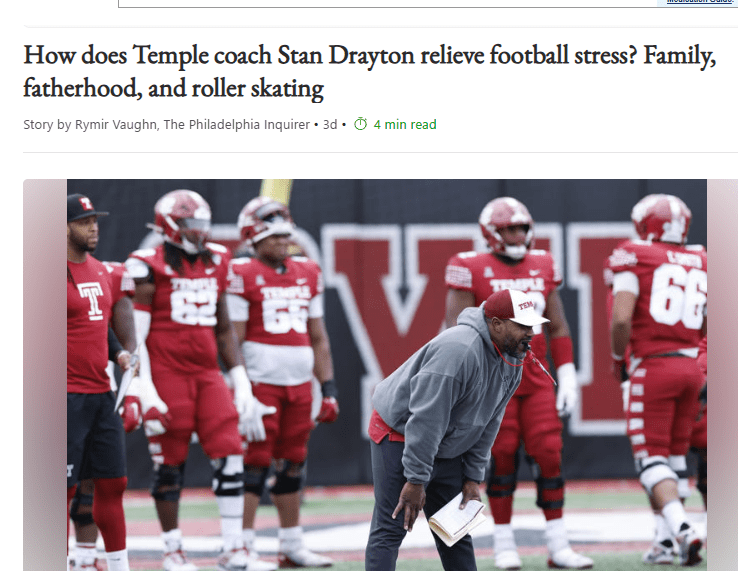Click the green stopwatch icon
The image size is (738, 571).
tap(361, 124)
